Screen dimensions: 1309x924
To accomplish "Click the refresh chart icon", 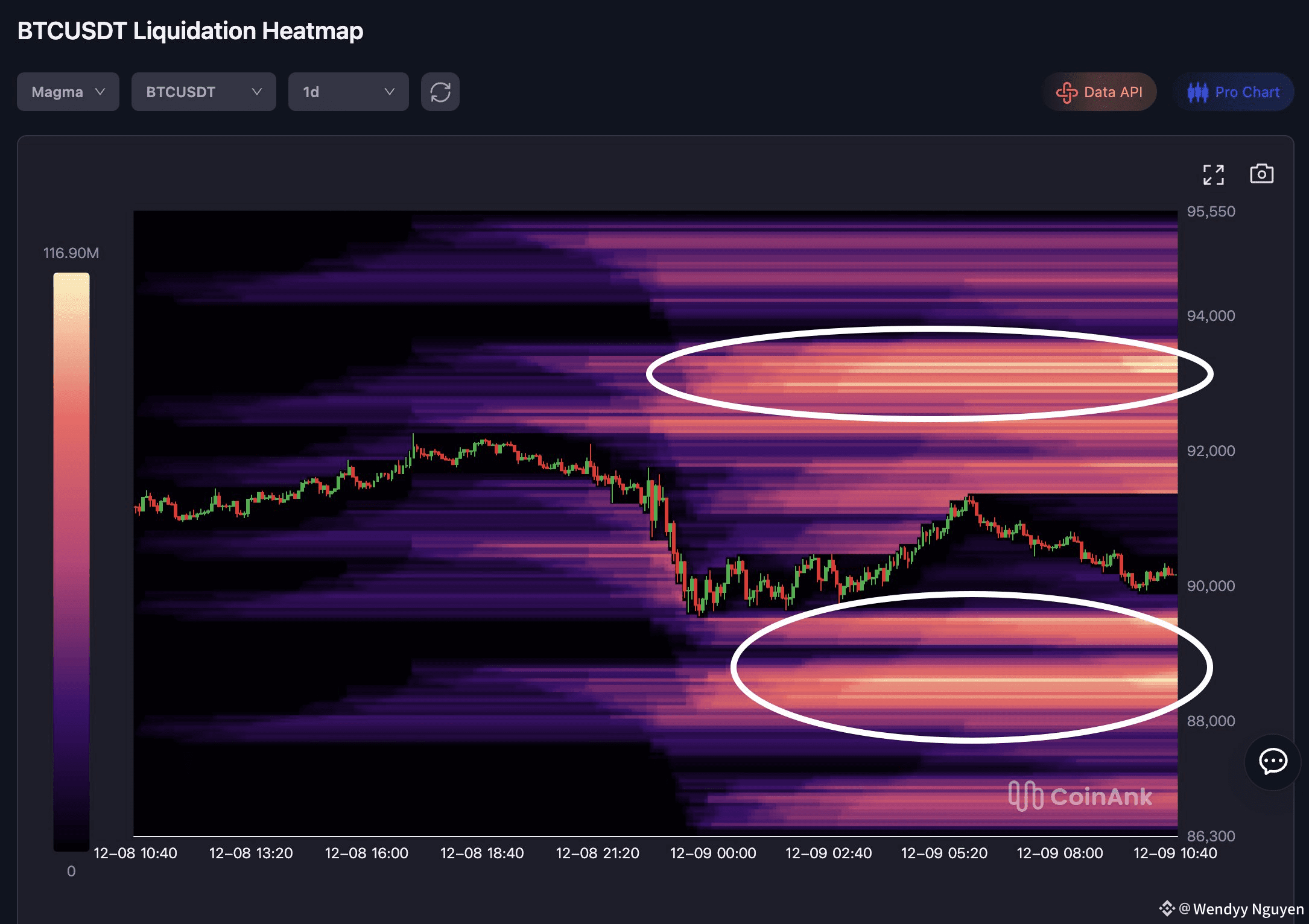I will tap(440, 92).
